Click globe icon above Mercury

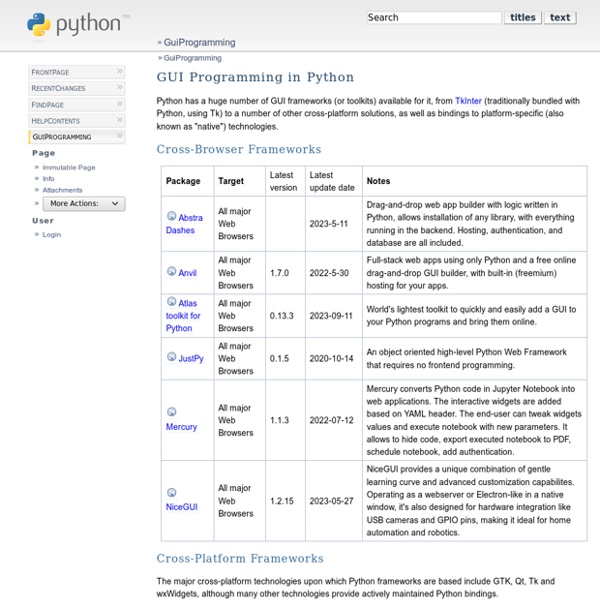171,412
